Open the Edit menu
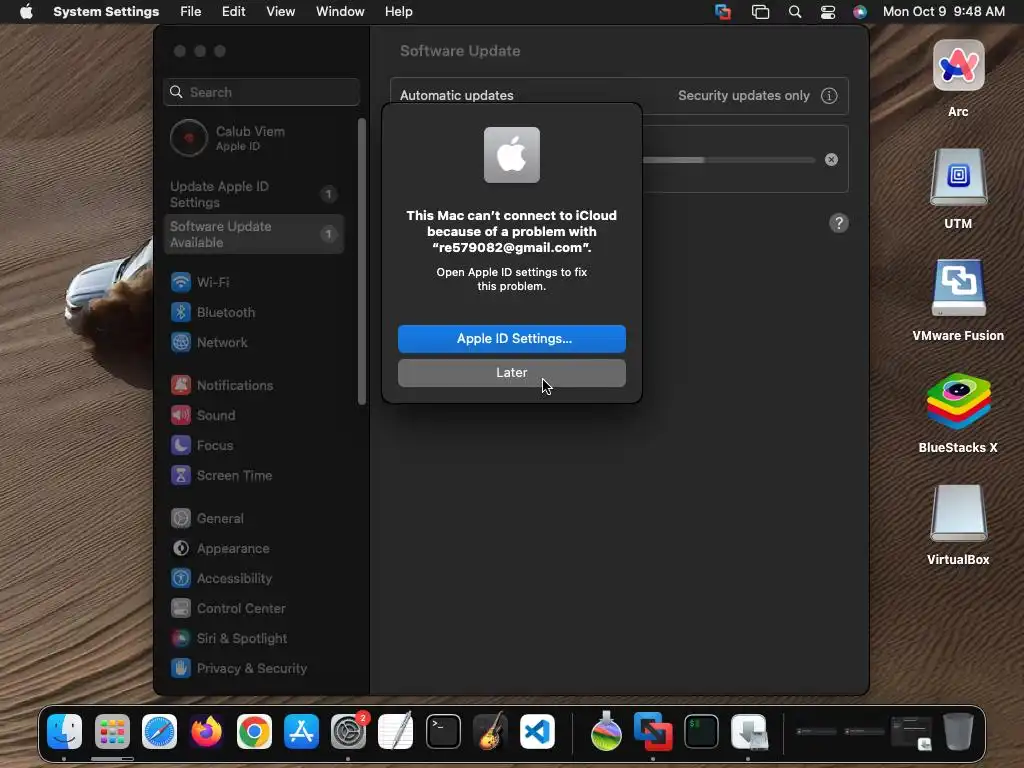The image size is (1024, 768). point(233,12)
